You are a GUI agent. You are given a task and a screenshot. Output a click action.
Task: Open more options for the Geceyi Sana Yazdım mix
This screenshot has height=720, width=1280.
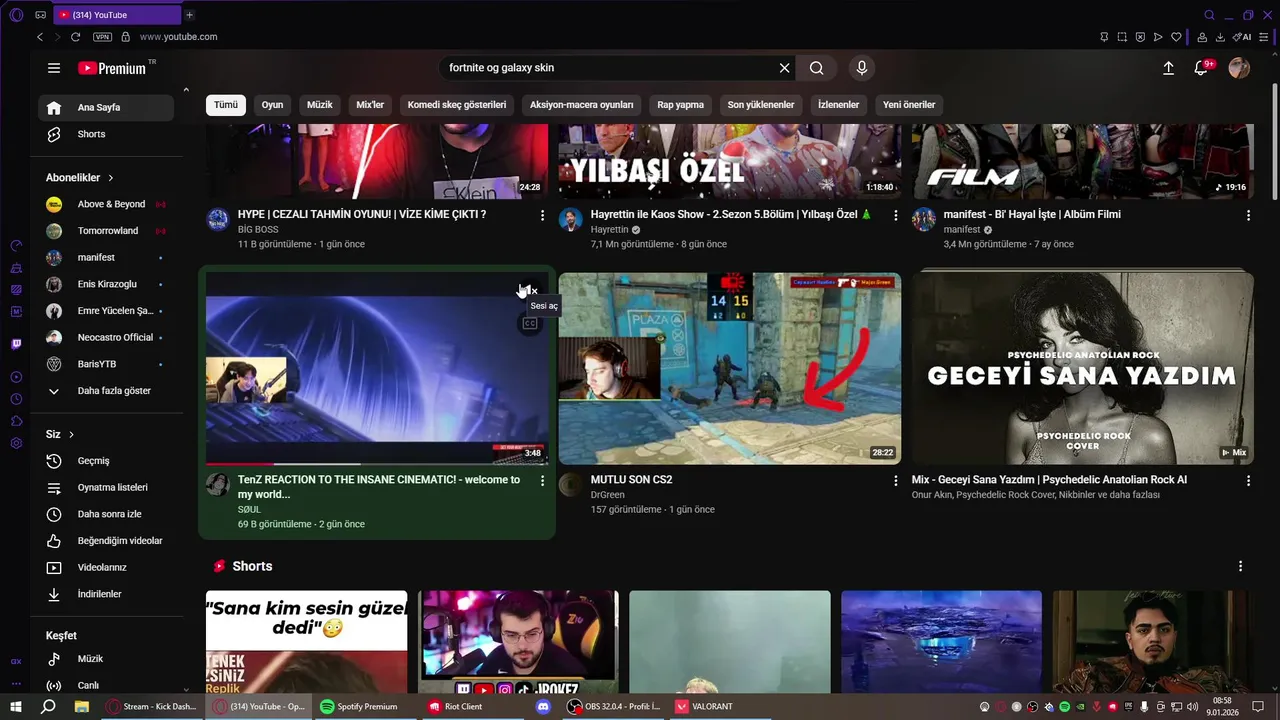tap(1248, 481)
